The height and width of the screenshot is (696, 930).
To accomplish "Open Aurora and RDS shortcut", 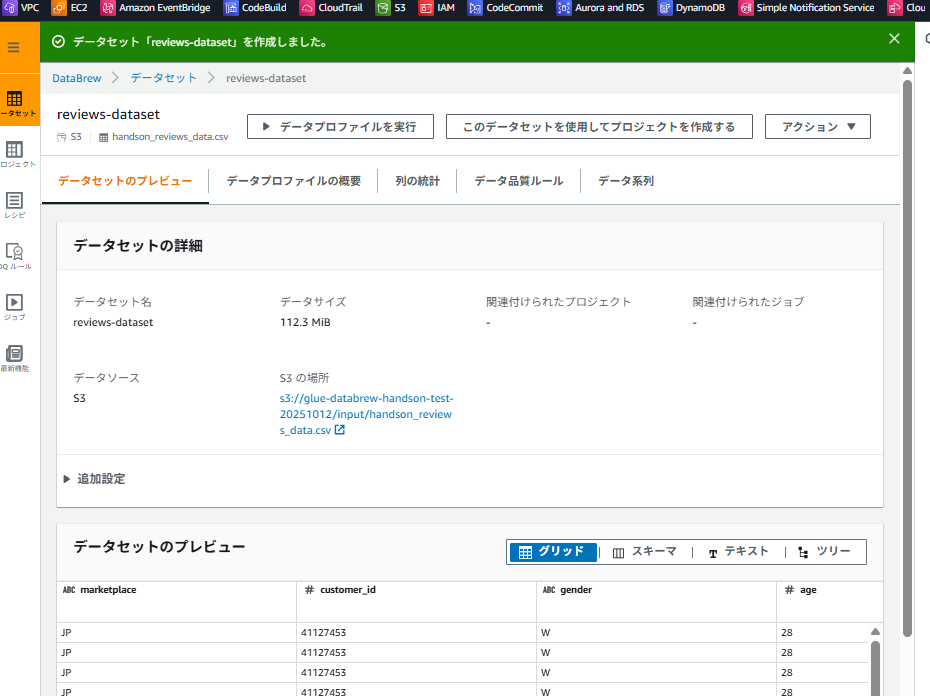I will tap(600, 8).
